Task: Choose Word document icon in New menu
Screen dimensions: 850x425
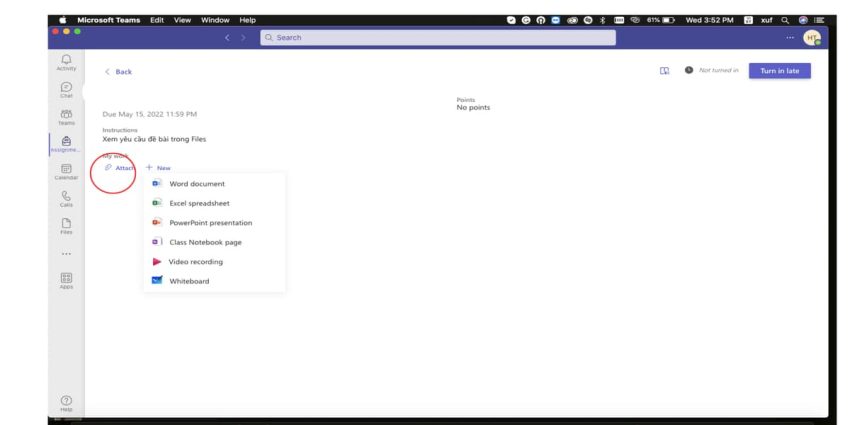Action: pyautogui.click(x=157, y=184)
